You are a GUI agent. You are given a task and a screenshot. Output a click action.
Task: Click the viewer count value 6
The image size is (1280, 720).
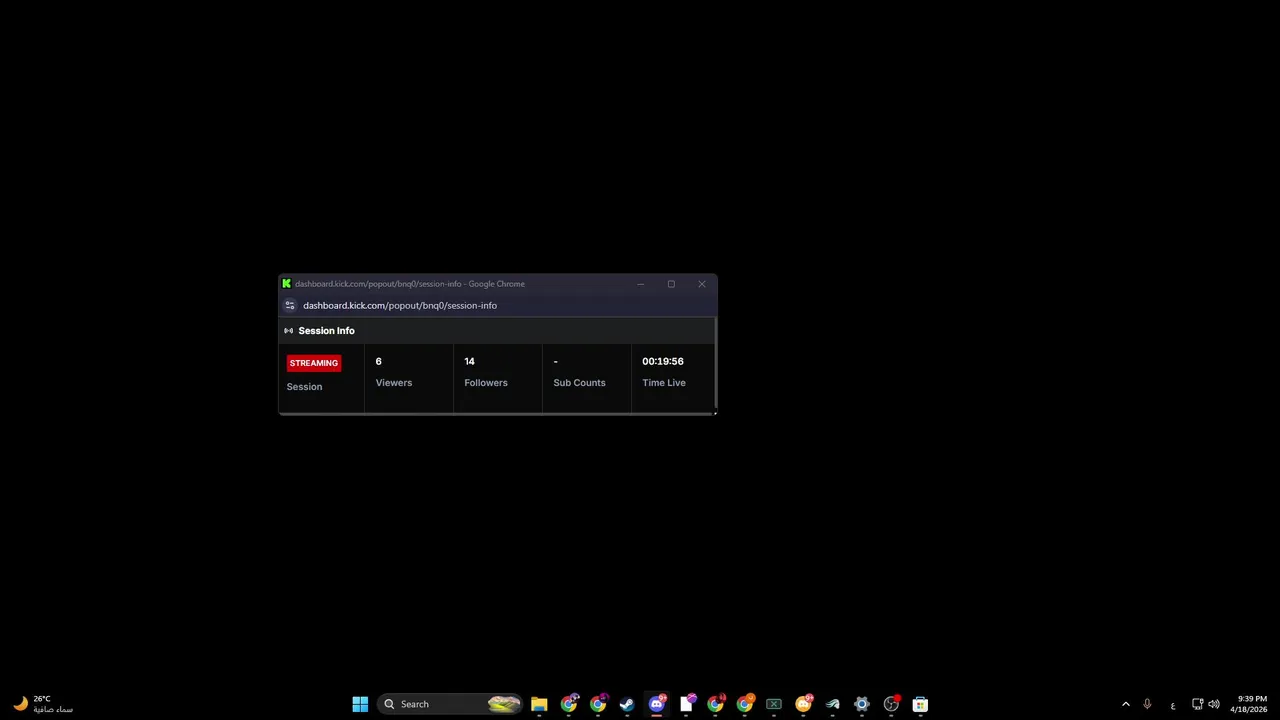coord(378,361)
